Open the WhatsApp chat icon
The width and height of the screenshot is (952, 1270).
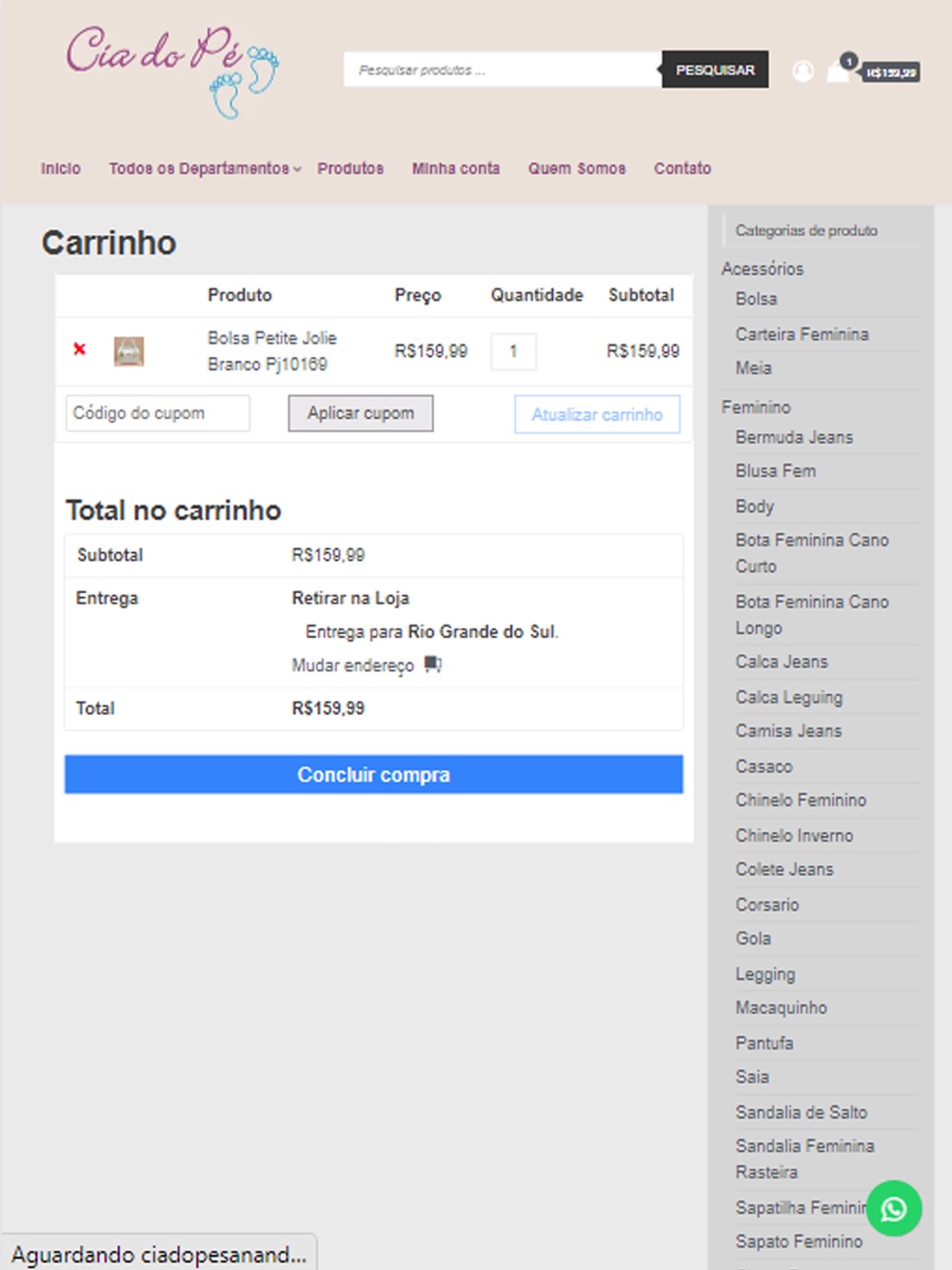pyautogui.click(x=894, y=1209)
